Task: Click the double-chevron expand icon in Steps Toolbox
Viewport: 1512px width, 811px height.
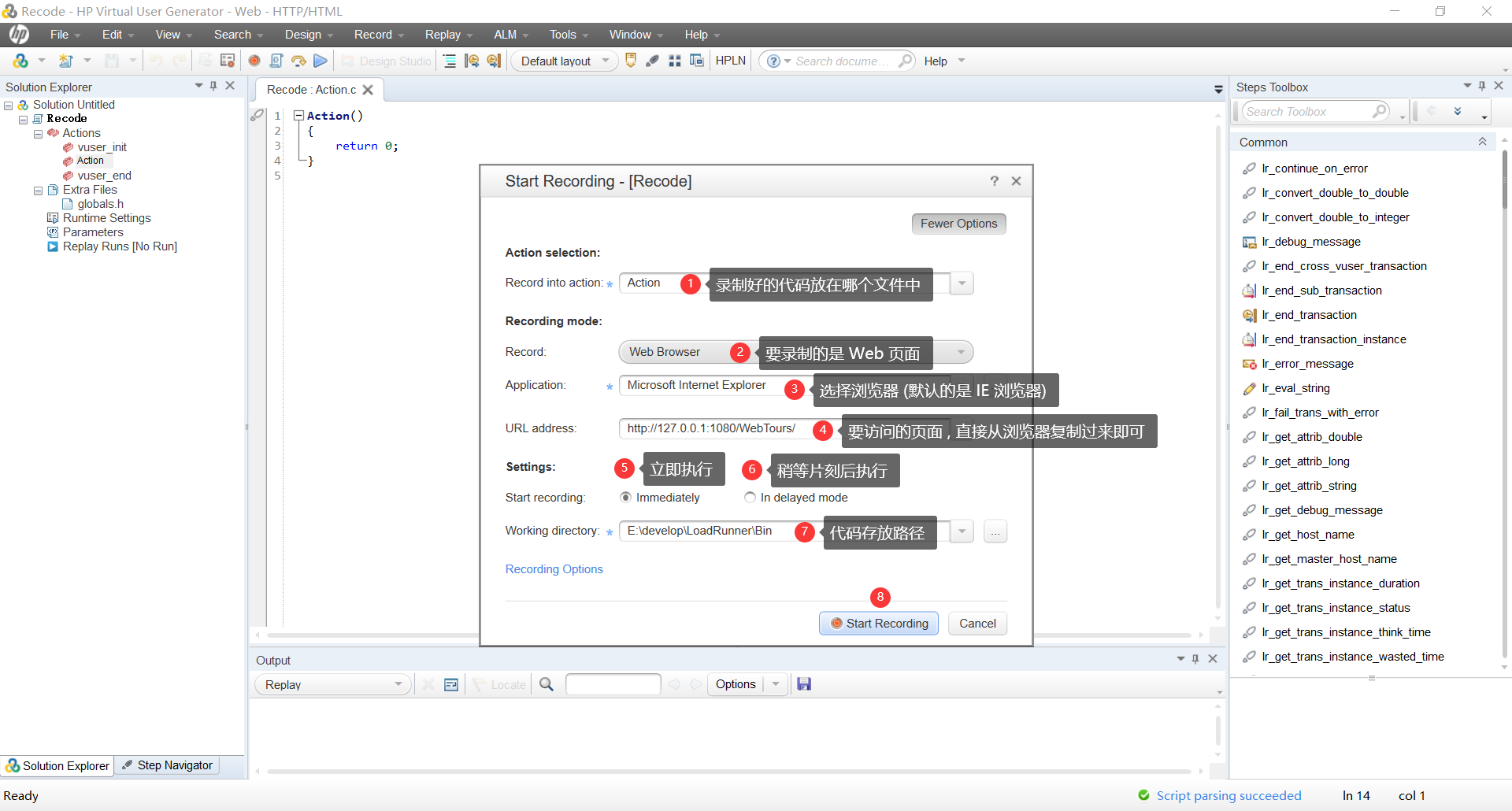Action: tap(1458, 111)
